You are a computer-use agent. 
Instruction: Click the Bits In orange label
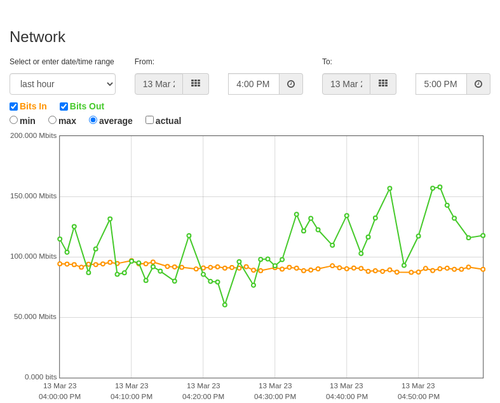pyautogui.click(x=33, y=106)
